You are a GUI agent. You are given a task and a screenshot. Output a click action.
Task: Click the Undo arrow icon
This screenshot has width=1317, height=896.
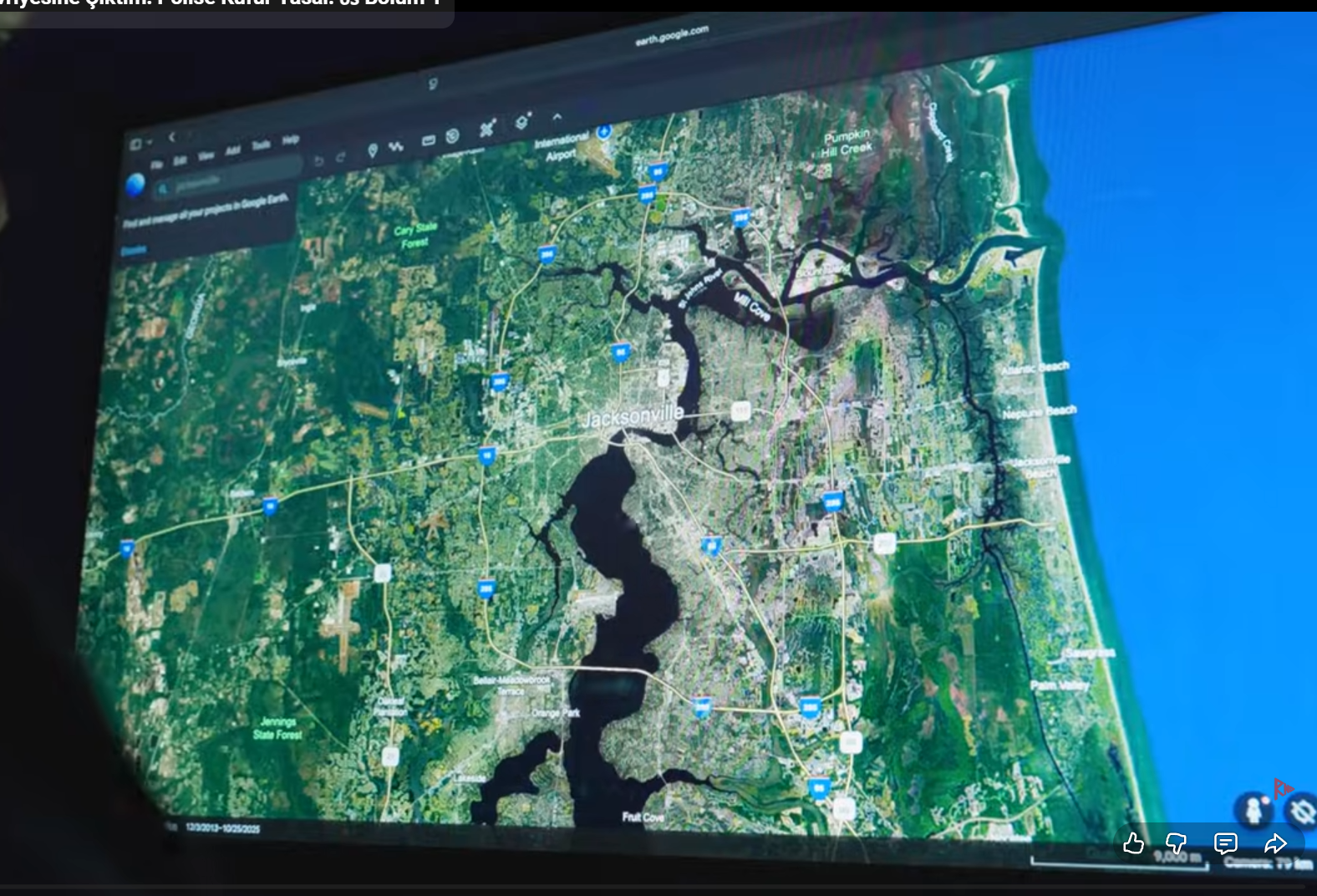[319, 160]
